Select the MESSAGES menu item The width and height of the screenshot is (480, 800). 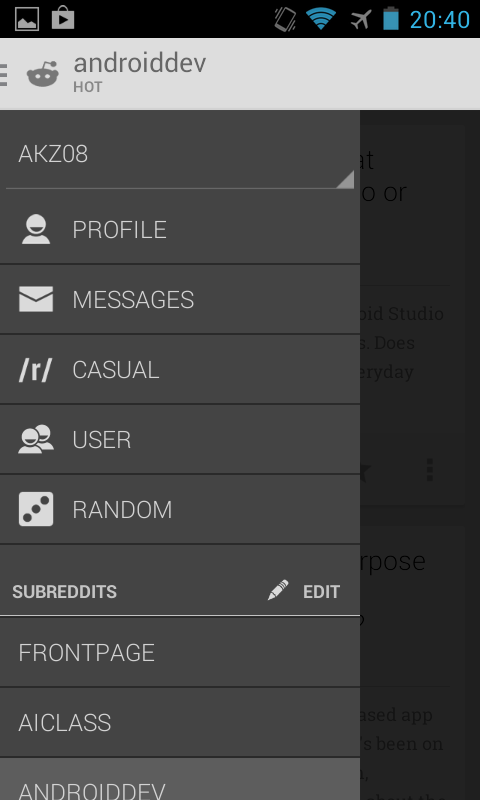180,299
